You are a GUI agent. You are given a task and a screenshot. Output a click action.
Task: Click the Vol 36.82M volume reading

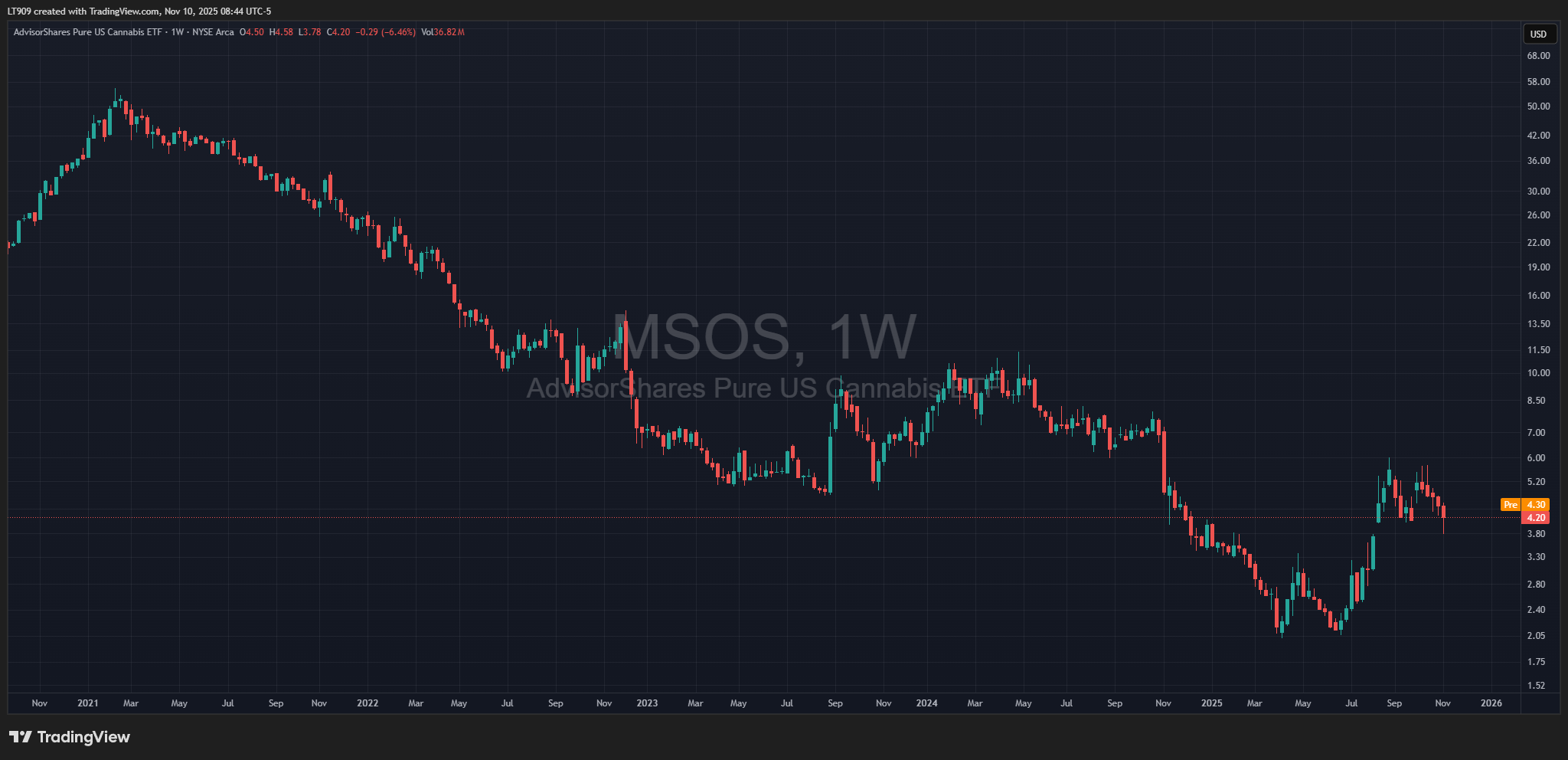pos(443,32)
